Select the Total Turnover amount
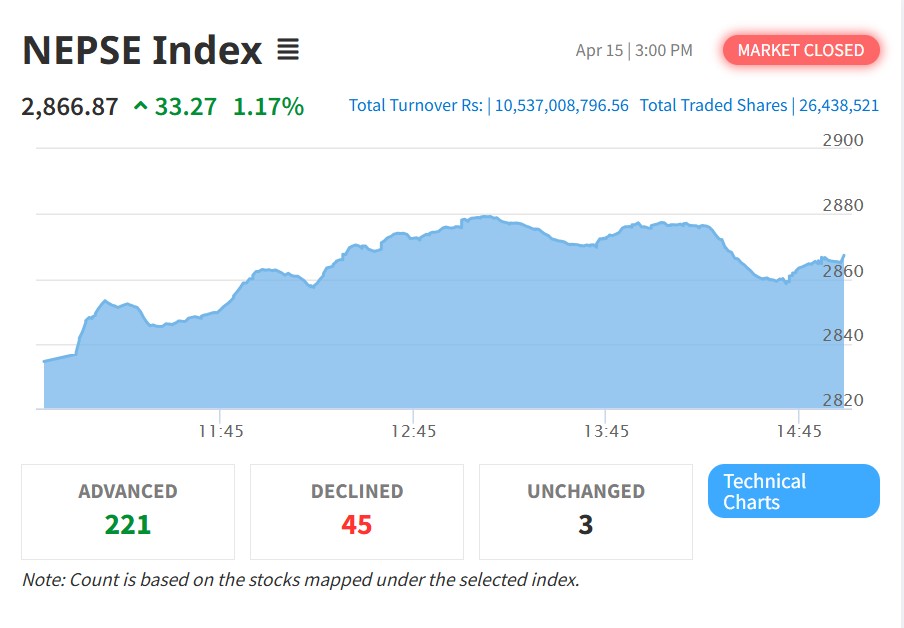Screen dimensions: 904x628 [x=562, y=105]
